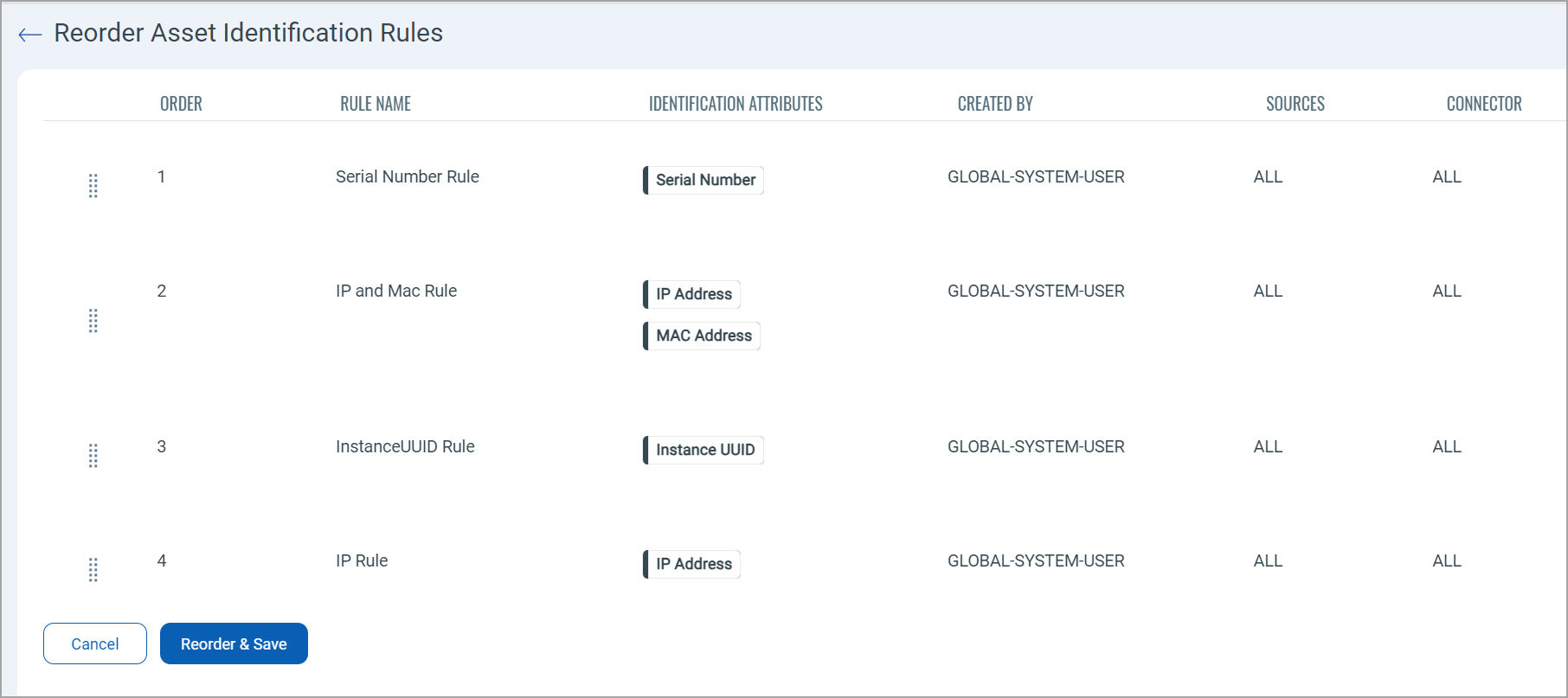Click the Order column header
This screenshot has width=1568, height=698.
pos(181,104)
